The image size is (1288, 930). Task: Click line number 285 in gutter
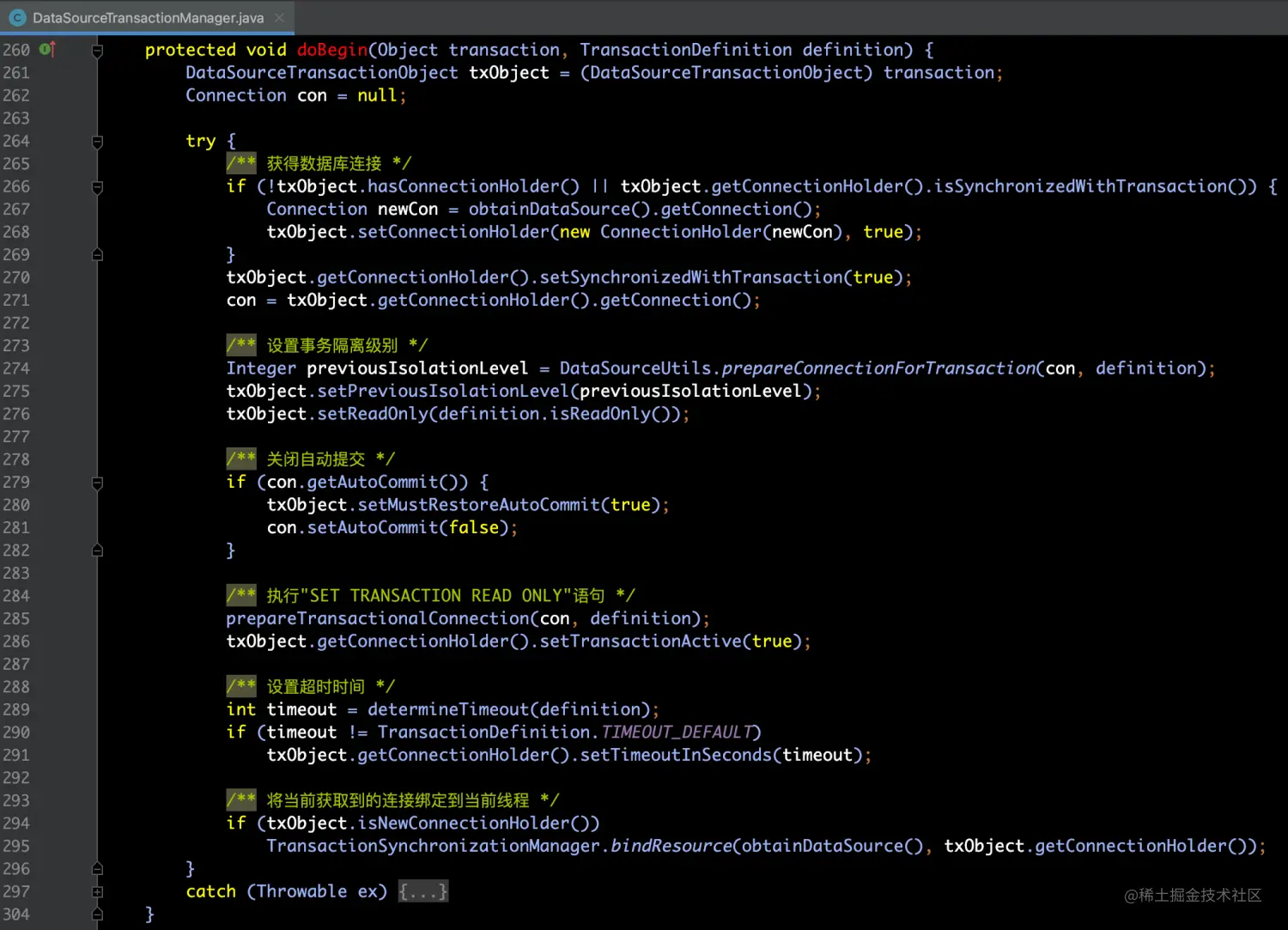(15, 618)
